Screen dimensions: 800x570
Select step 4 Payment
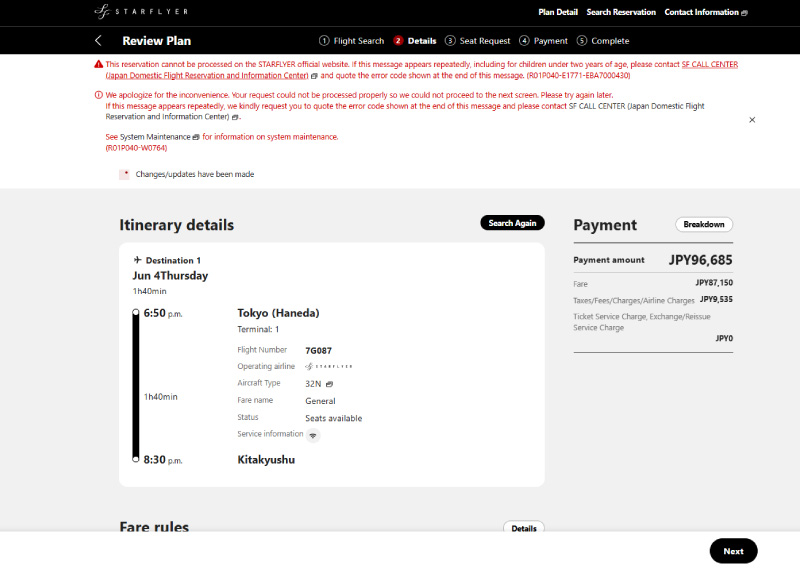click(543, 41)
